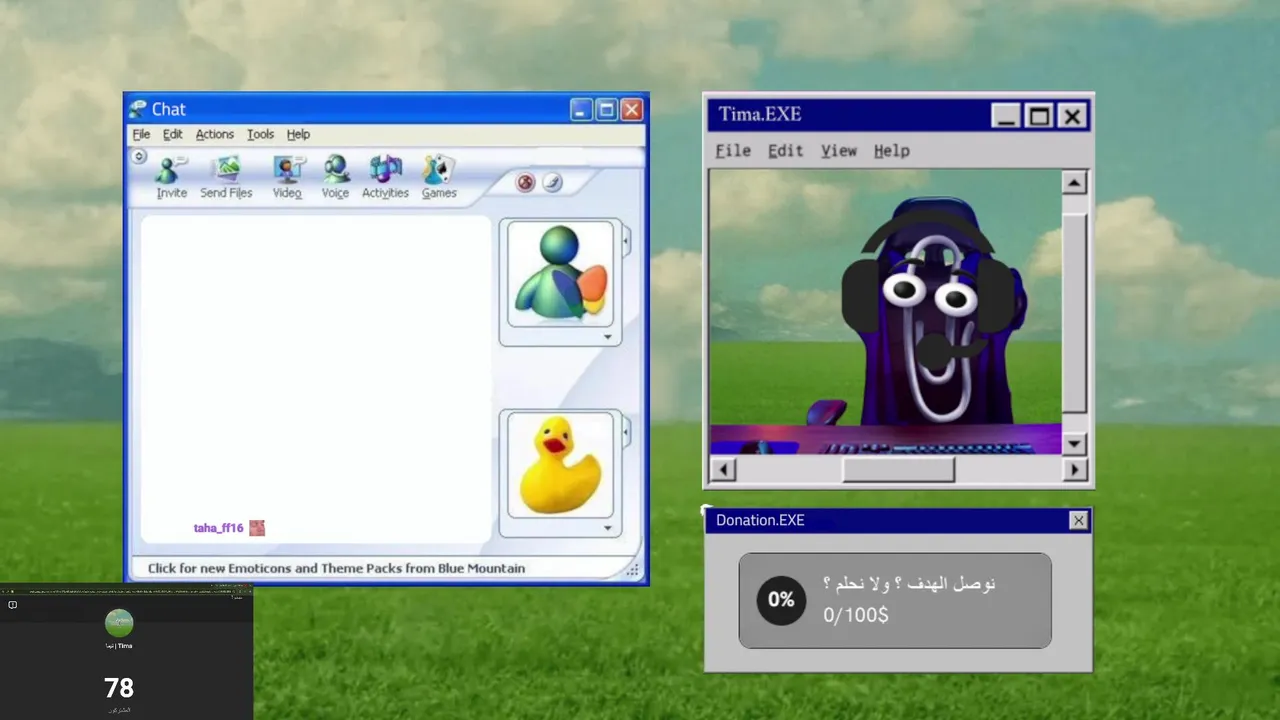Open the Help menu in Chat window

298,134
